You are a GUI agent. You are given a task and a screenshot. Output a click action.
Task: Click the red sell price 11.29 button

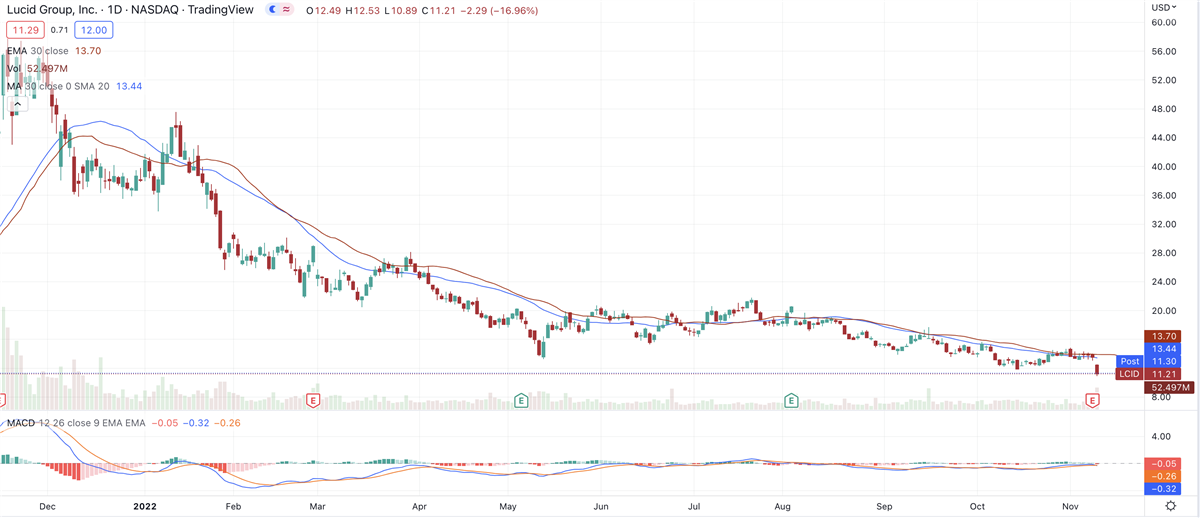25,30
